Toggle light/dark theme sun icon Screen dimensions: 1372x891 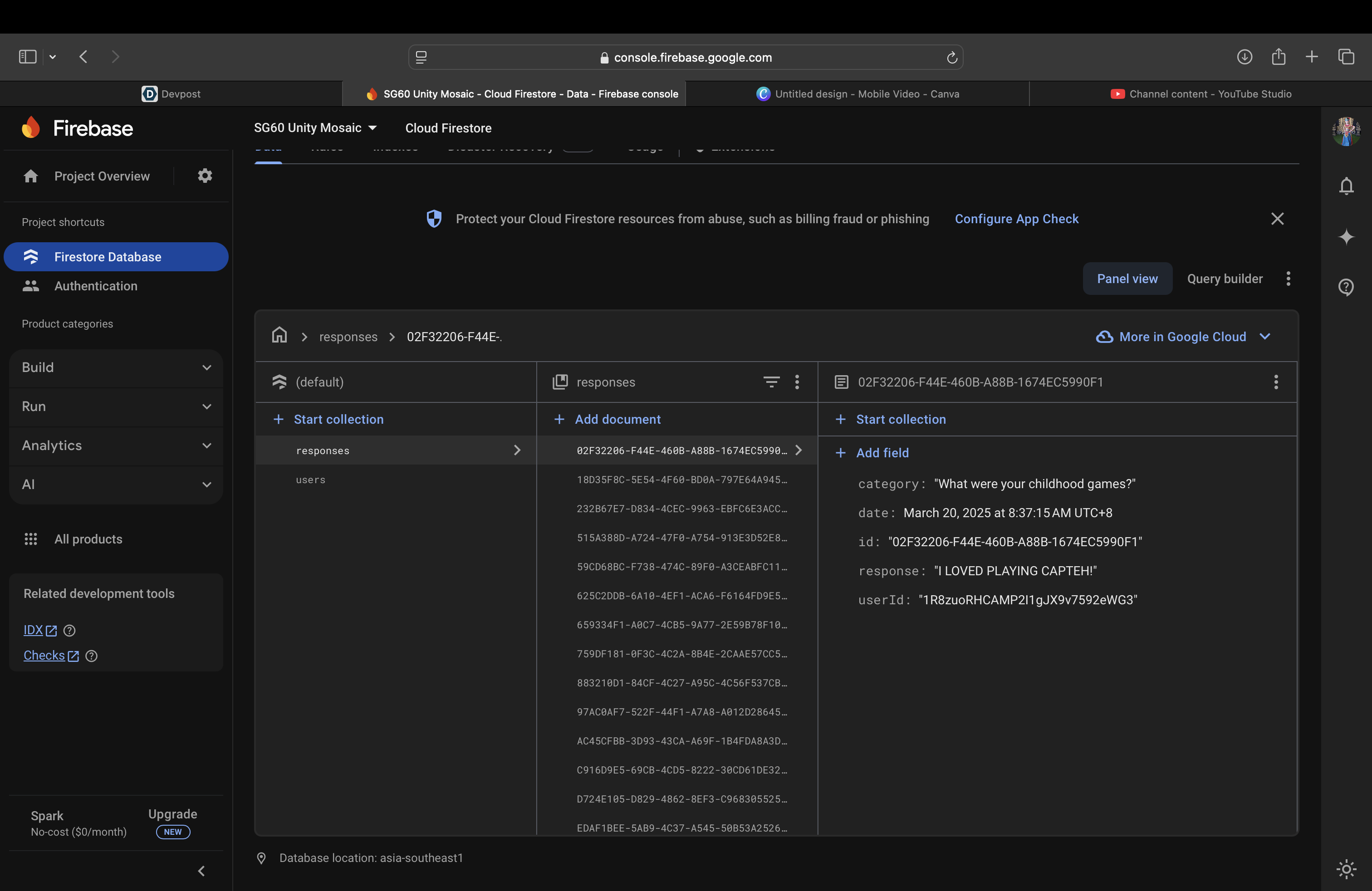coord(1346,868)
